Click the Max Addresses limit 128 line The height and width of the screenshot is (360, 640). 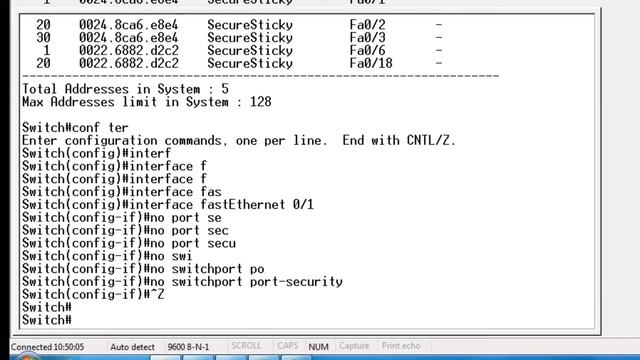[x=147, y=102]
